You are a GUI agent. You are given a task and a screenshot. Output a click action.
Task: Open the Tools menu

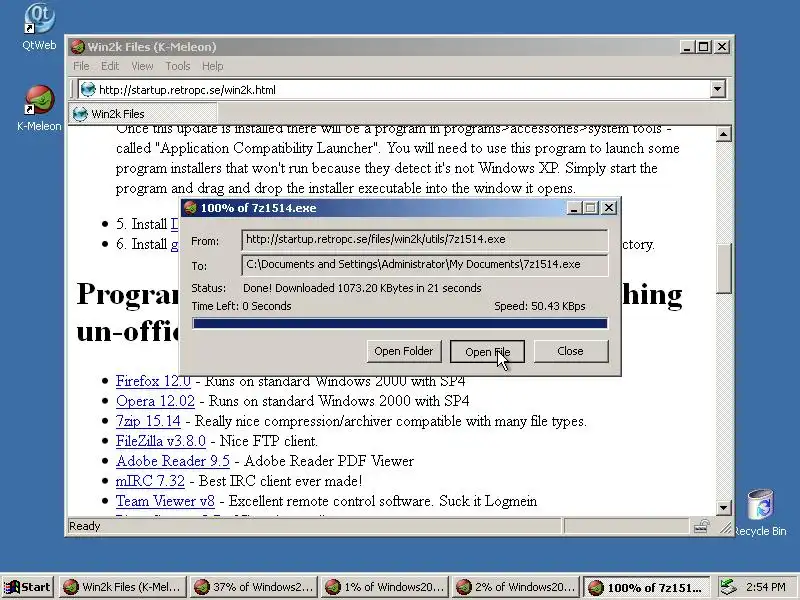178,66
